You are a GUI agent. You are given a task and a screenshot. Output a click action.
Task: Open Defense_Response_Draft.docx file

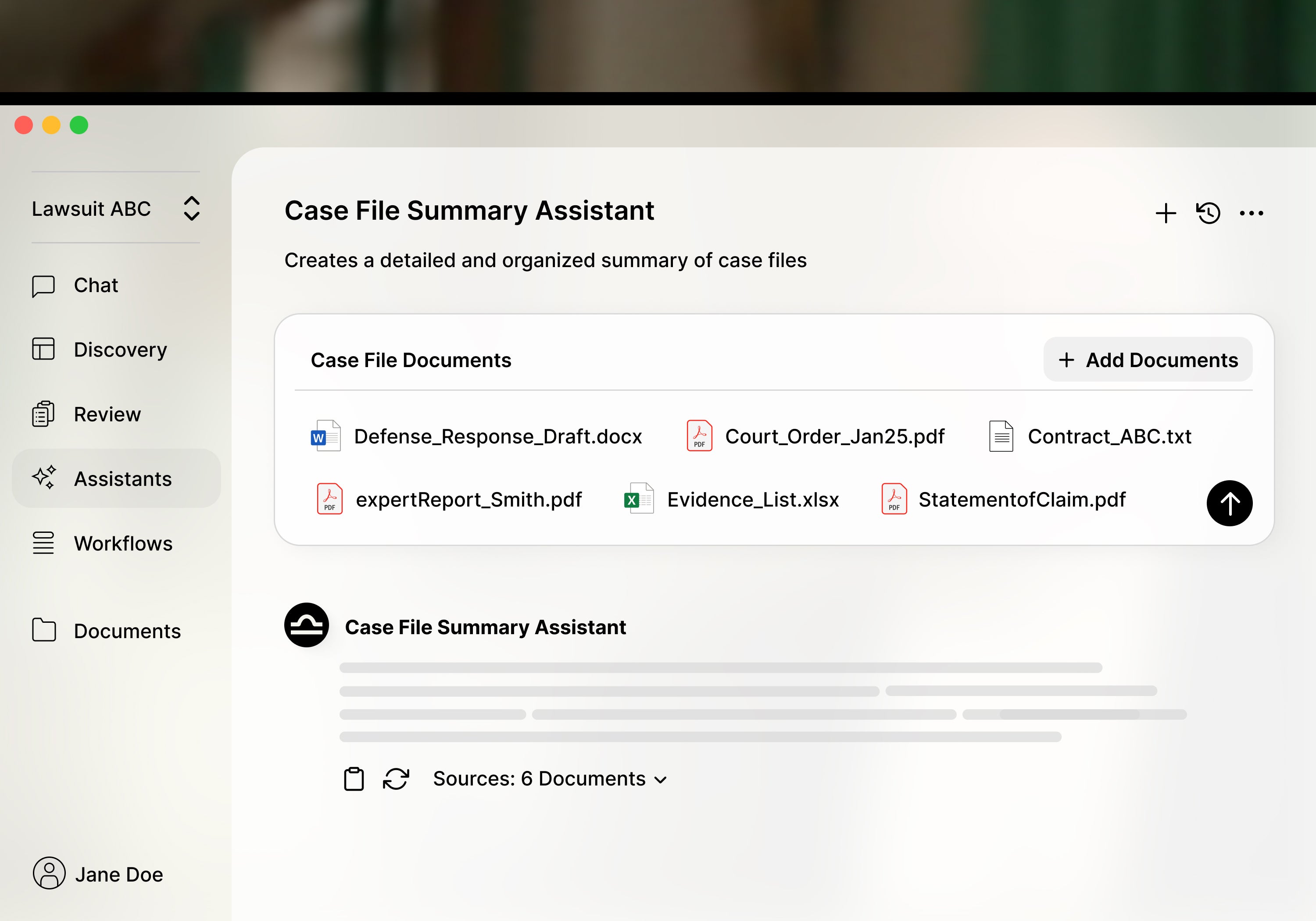(497, 437)
